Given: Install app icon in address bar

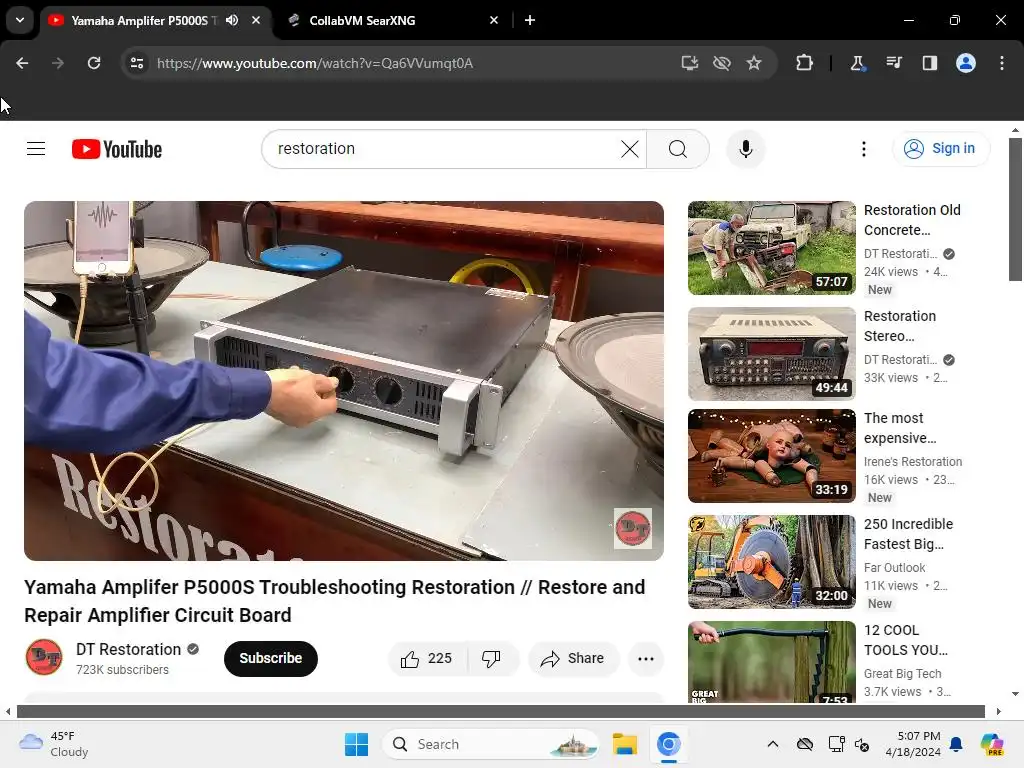Looking at the screenshot, I should pyautogui.click(x=690, y=63).
